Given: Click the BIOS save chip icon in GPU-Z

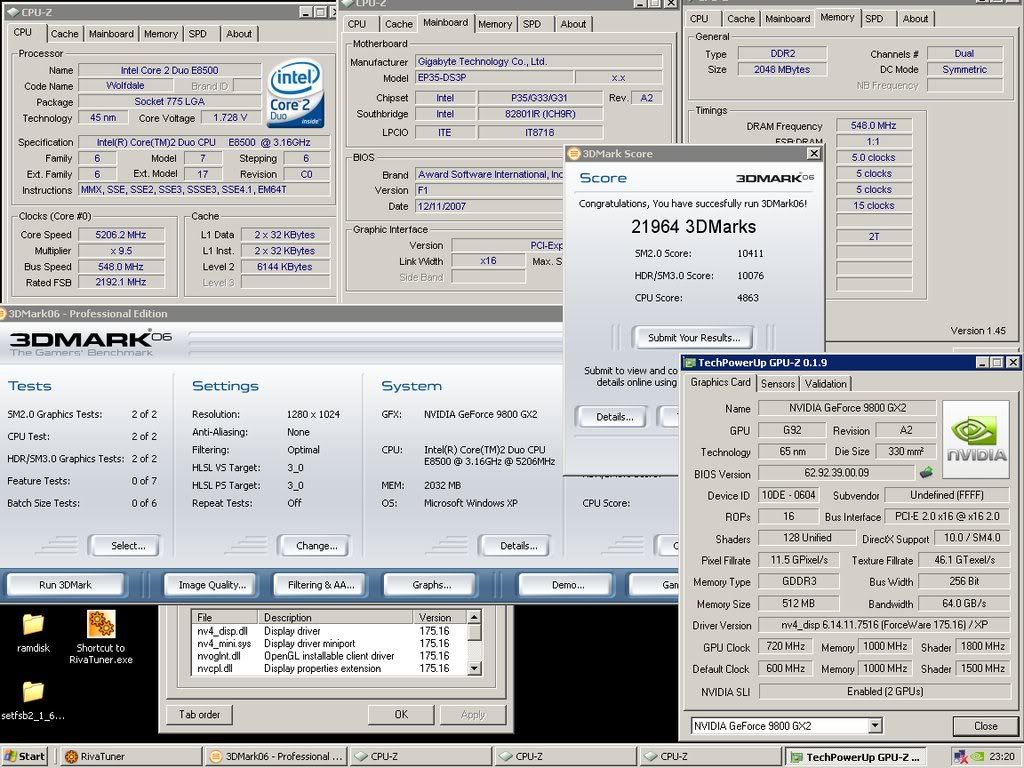Looking at the screenshot, I should (x=926, y=472).
